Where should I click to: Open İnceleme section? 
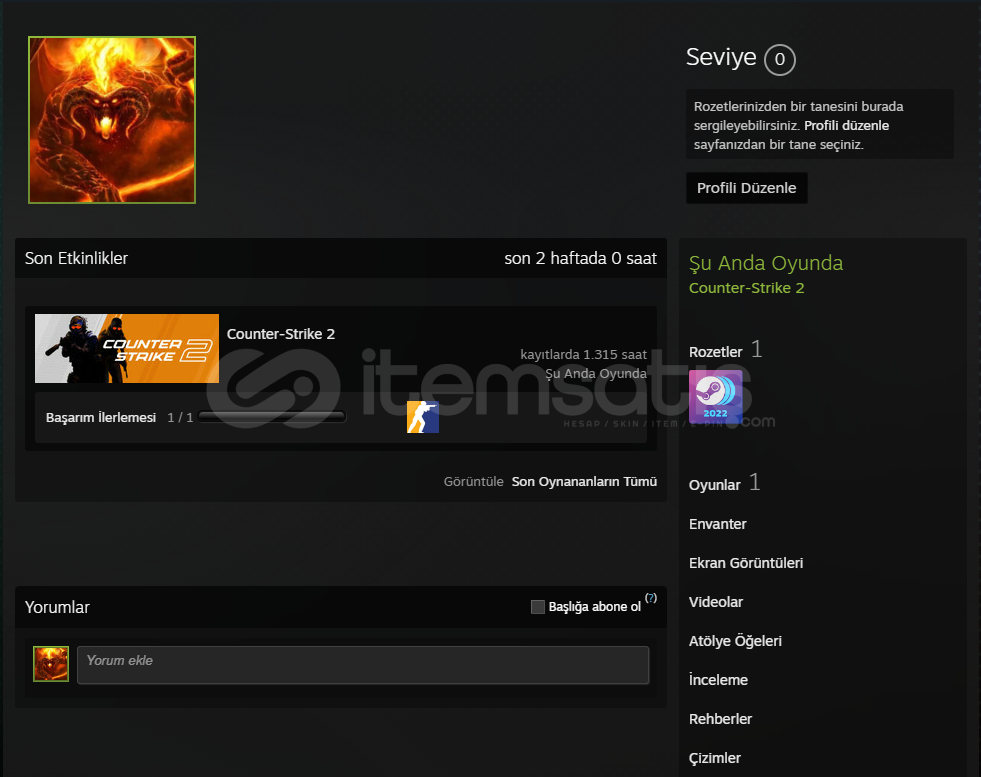pyautogui.click(x=718, y=680)
